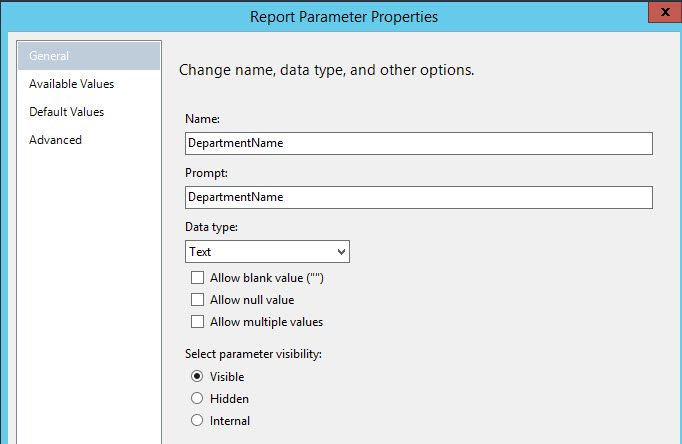Go to the Advanced page

(x=56, y=140)
